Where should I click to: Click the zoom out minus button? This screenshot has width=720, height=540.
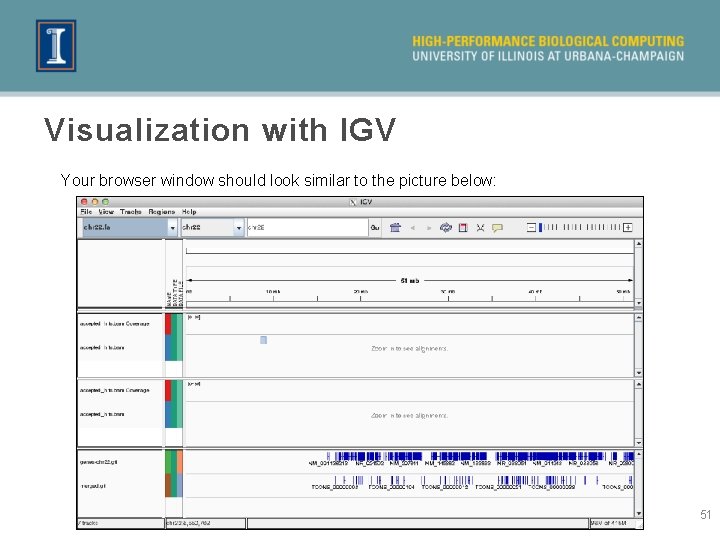pyautogui.click(x=531, y=227)
